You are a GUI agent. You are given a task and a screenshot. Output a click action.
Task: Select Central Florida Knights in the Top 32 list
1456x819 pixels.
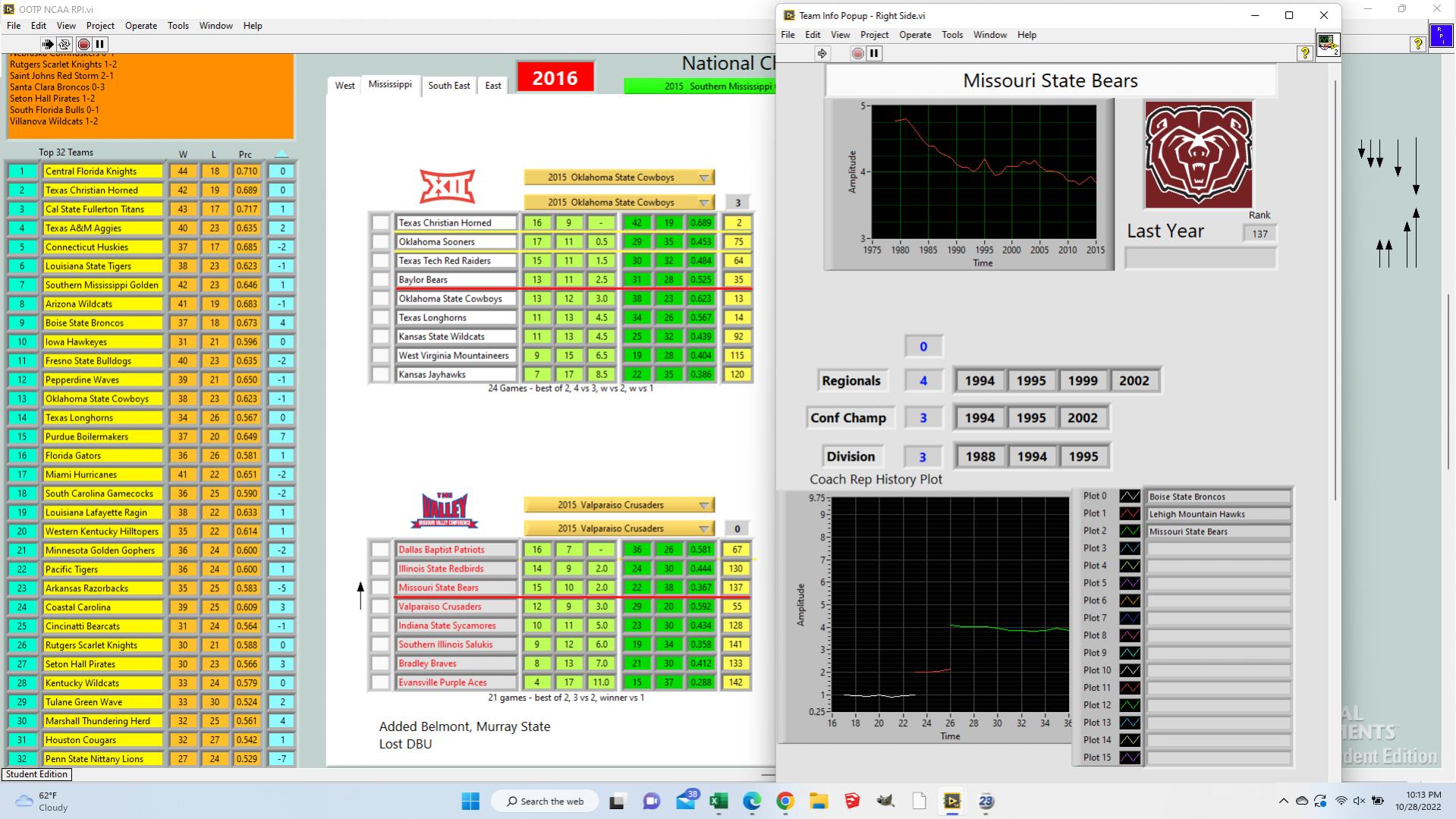102,172
